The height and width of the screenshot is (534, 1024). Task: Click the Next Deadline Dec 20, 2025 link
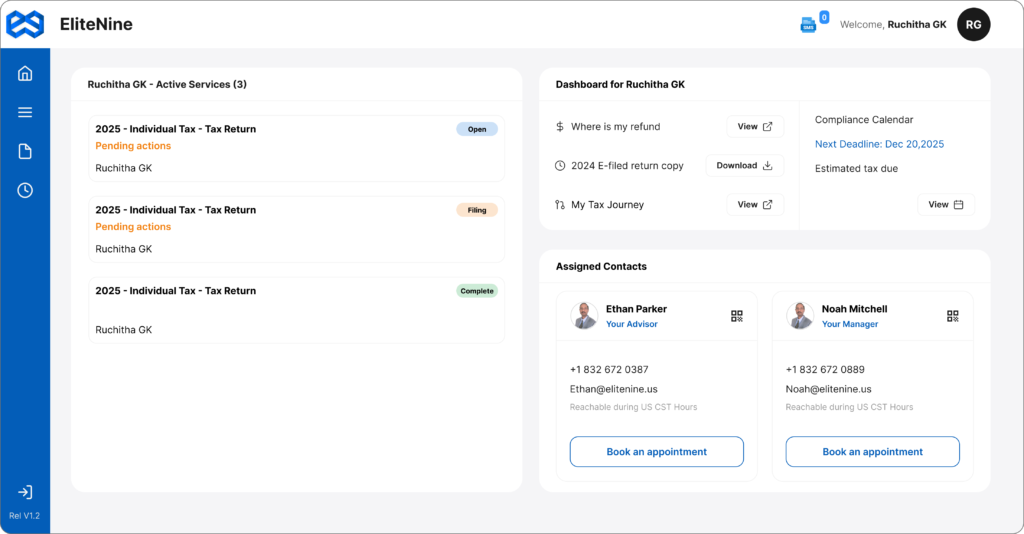pos(879,144)
